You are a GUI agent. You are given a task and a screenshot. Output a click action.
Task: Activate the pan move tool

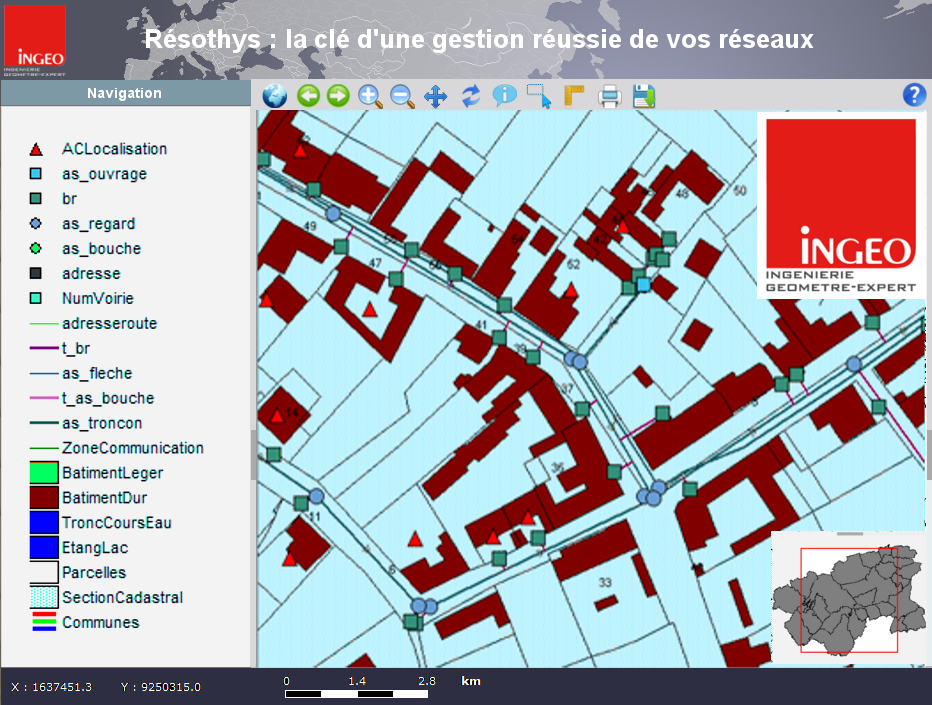pos(435,96)
